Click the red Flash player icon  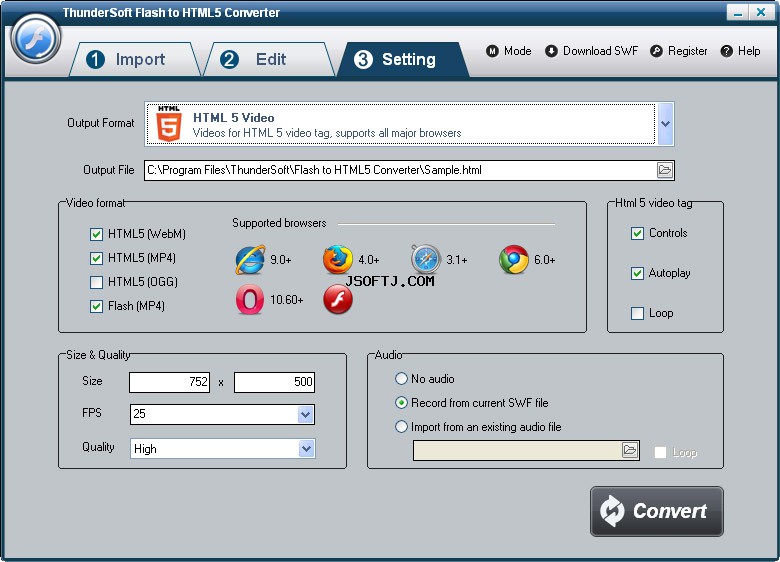pyautogui.click(x=338, y=299)
